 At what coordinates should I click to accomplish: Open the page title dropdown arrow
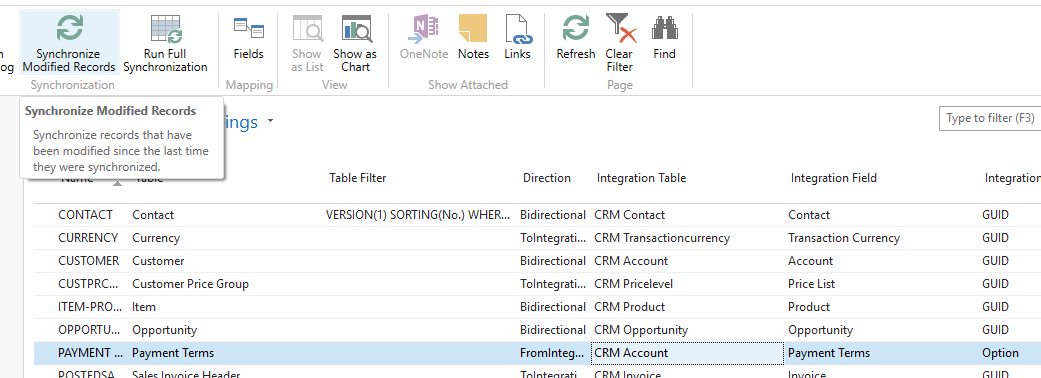click(x=270, y=122)
